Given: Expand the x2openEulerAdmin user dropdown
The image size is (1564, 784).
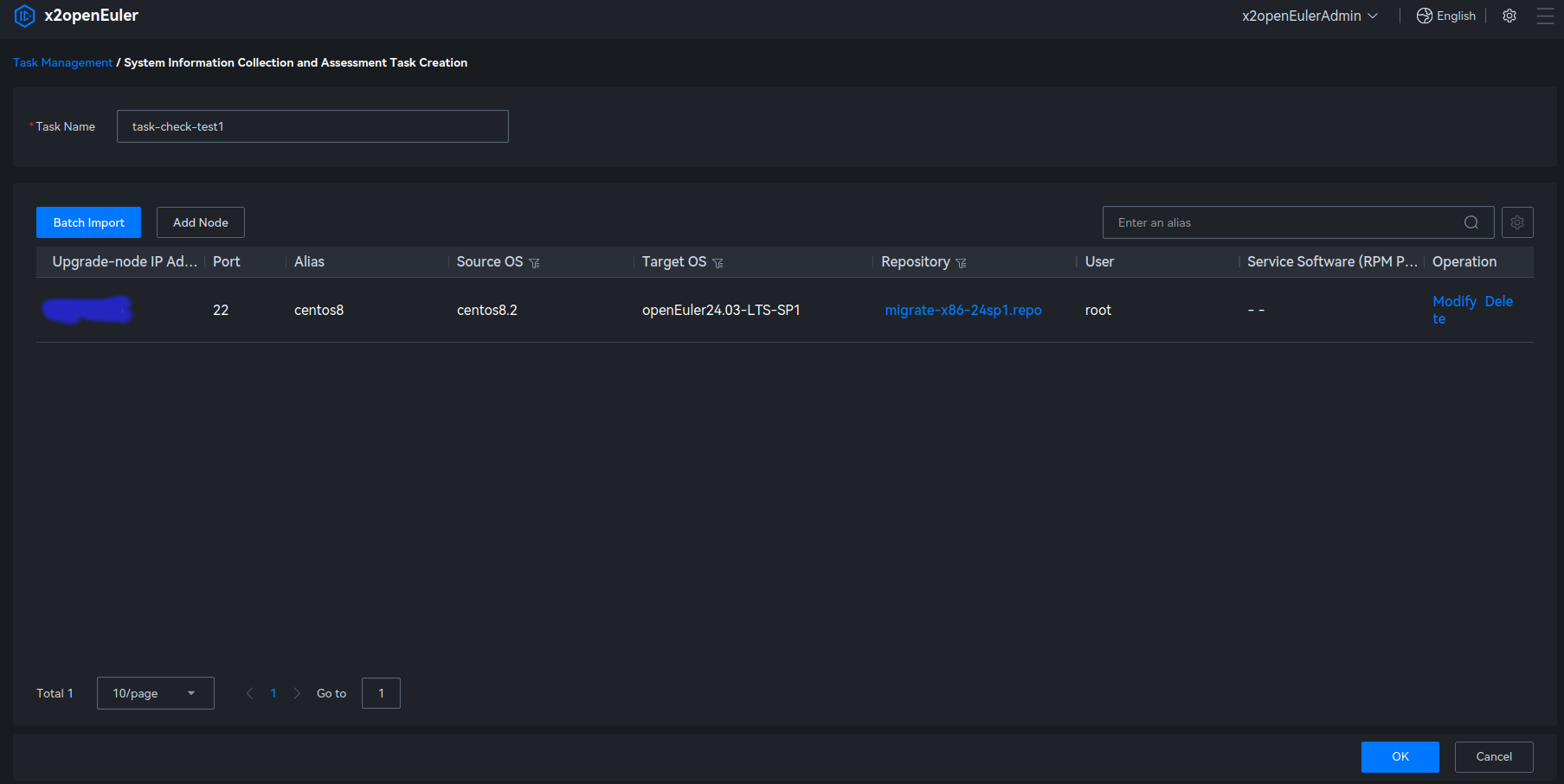Looking at the screenshot, I should [1310, 16].
